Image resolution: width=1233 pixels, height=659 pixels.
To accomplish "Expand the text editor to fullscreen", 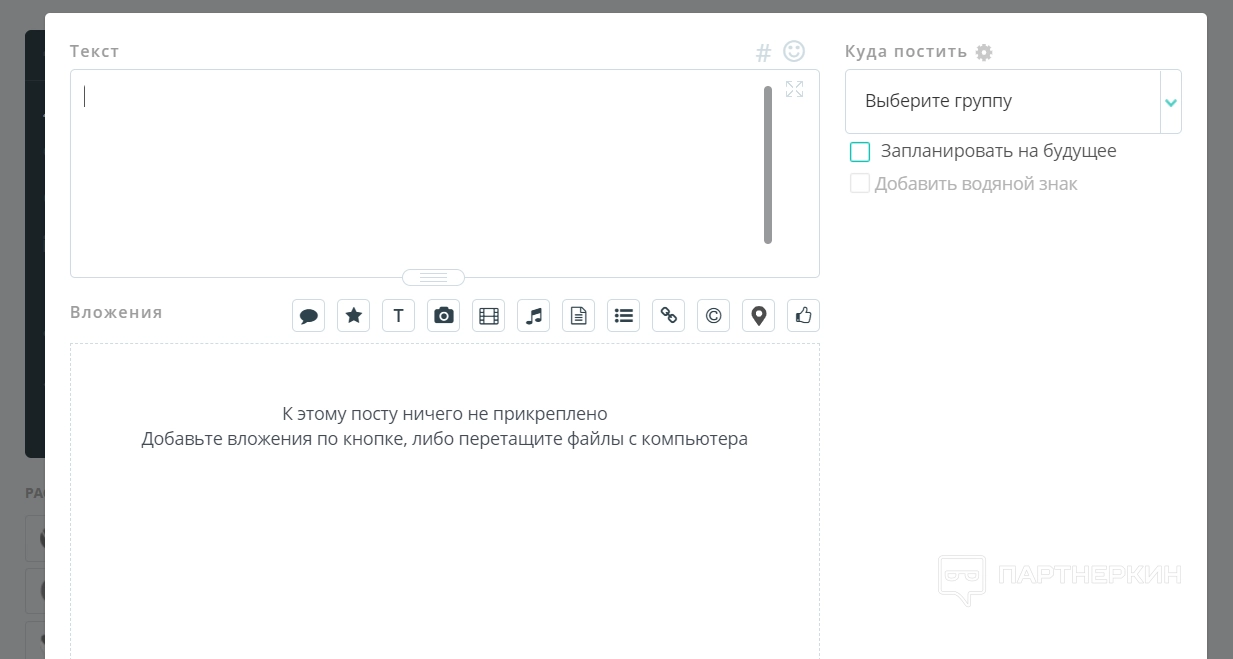I will tap(794, 89).
